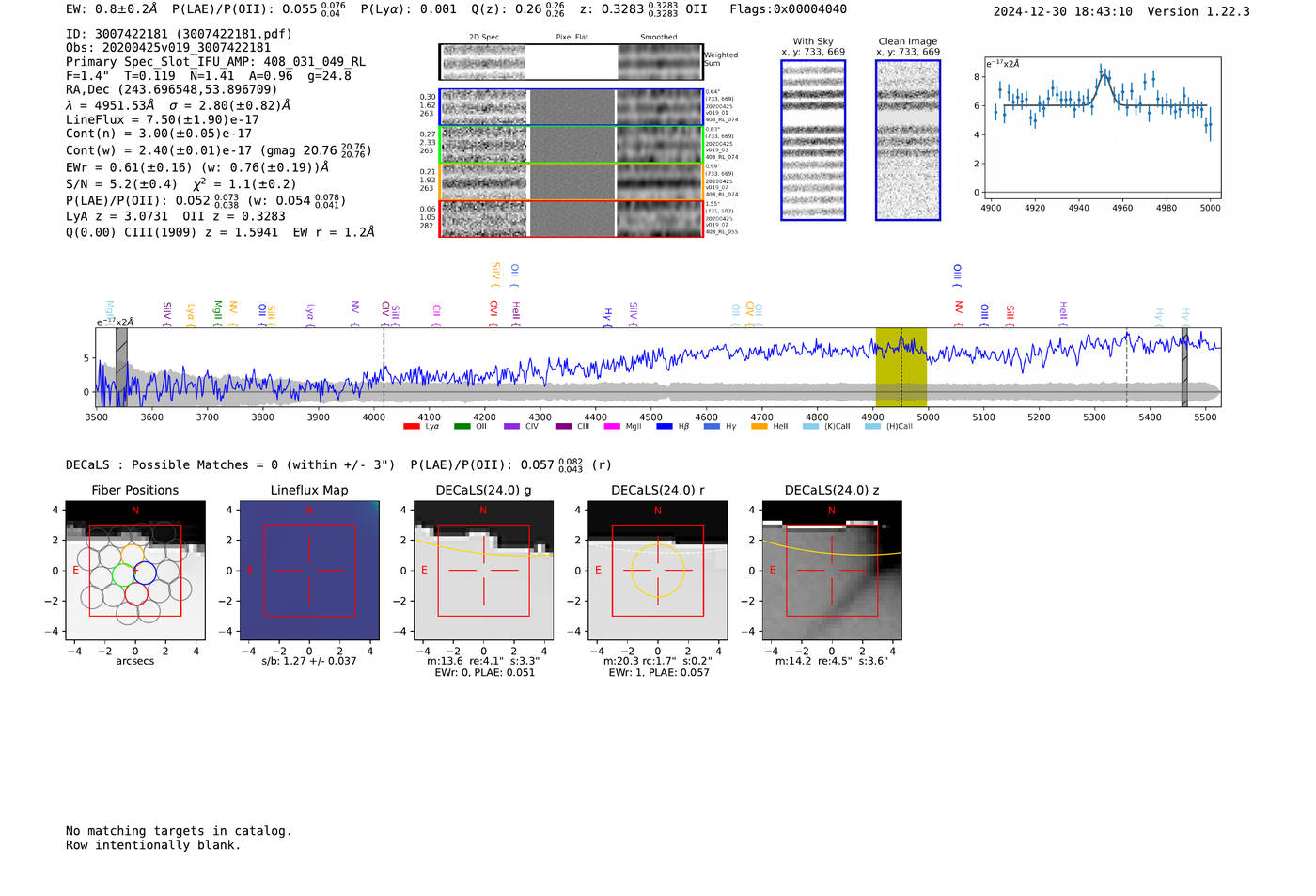Select 'No matching targets in catalog.' text

point(179,831)
